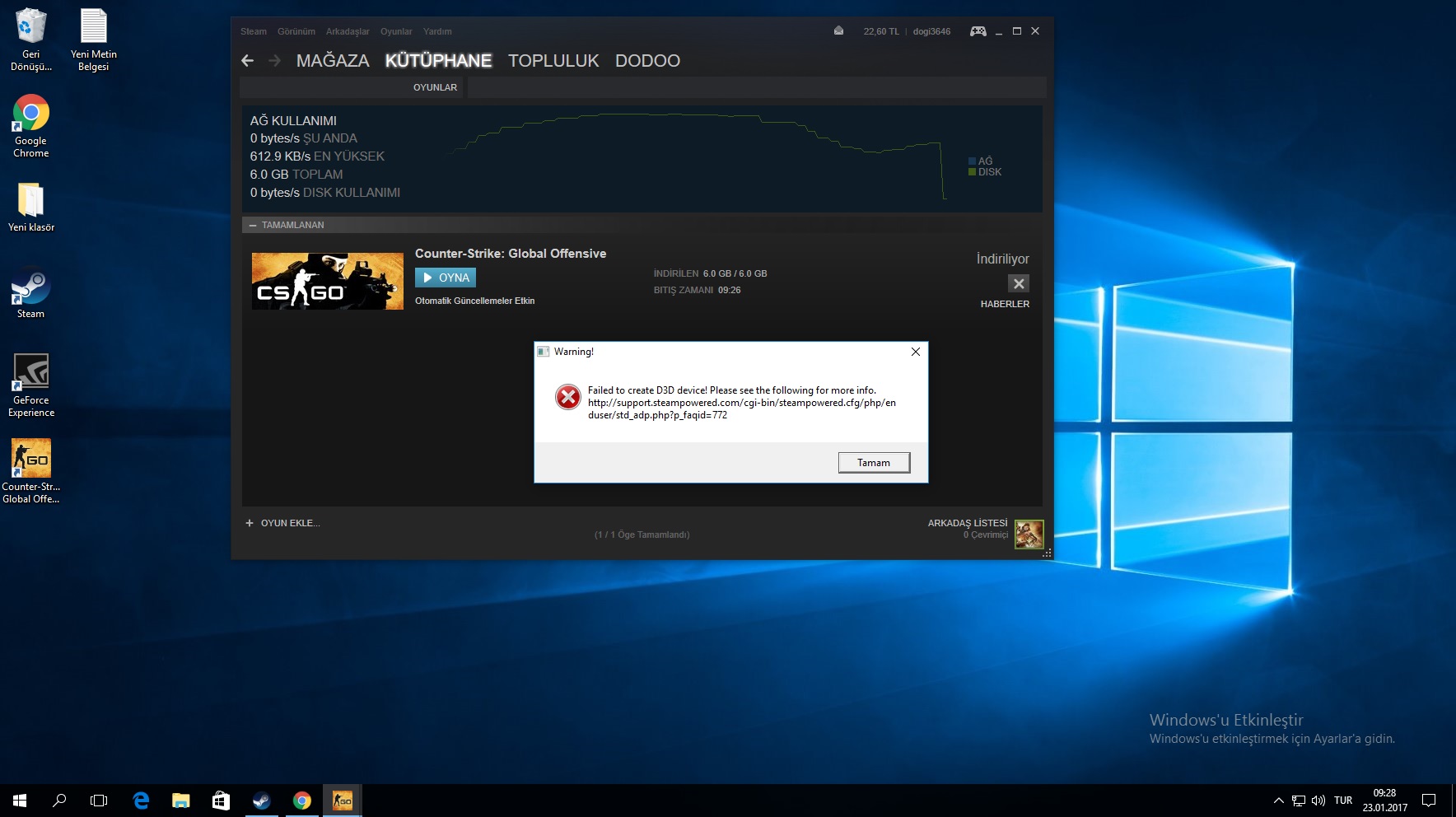Click the friend avatar picture

click(1029, 534)
